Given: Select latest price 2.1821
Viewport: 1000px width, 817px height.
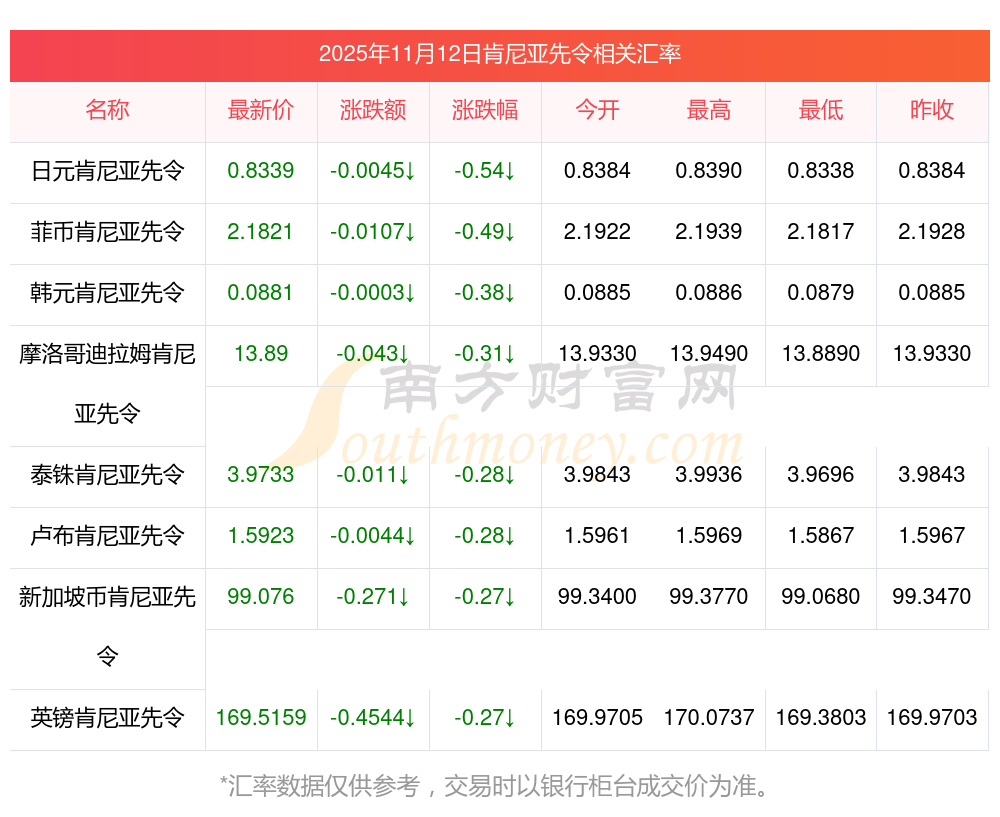Looking at the screenshot, I should click(x=261, y=232).
